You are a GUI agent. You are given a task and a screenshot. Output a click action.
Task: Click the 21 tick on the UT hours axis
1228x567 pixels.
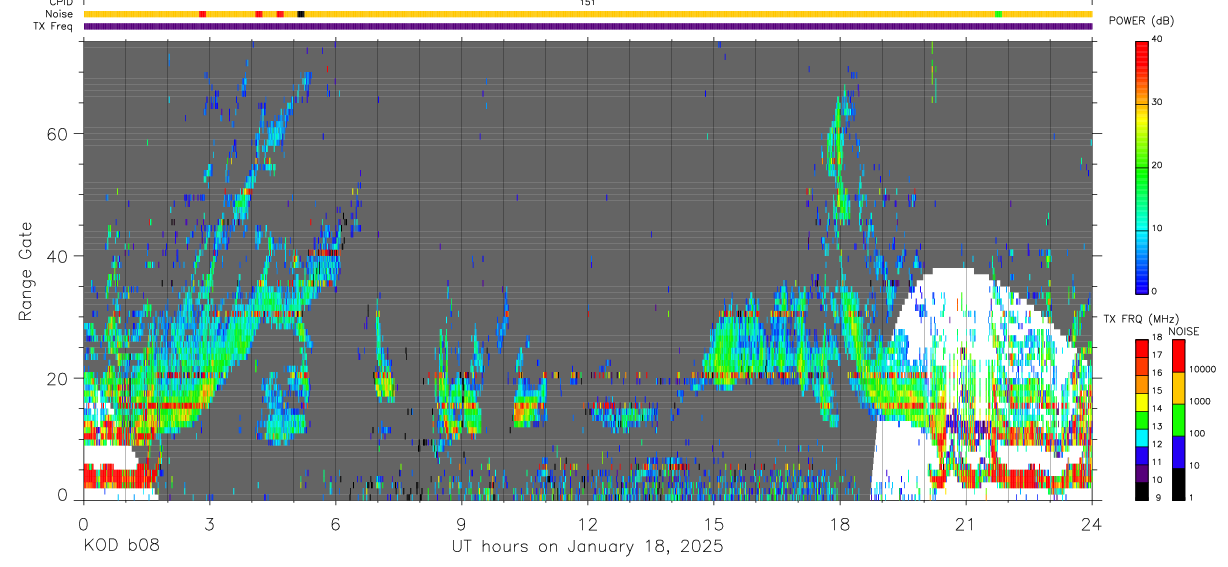[x=966, y=523]
